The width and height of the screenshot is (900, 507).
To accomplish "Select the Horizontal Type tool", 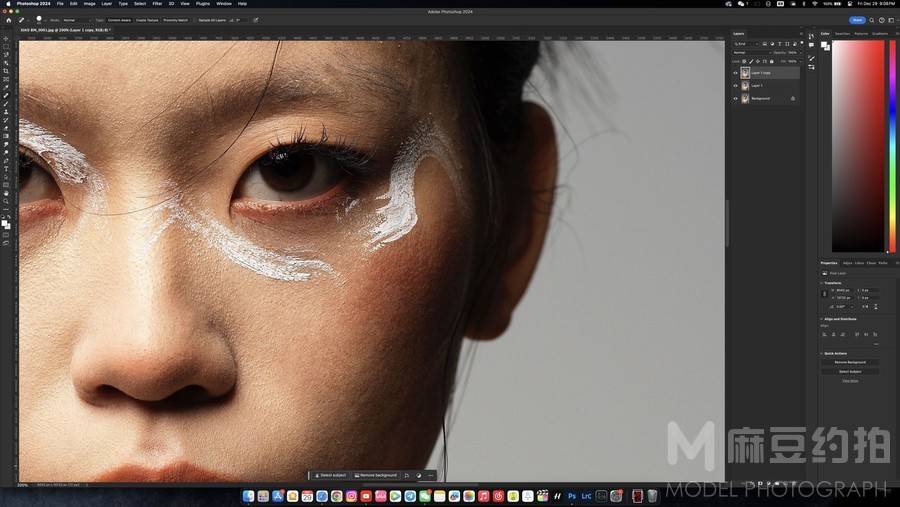I will point(6,168).
